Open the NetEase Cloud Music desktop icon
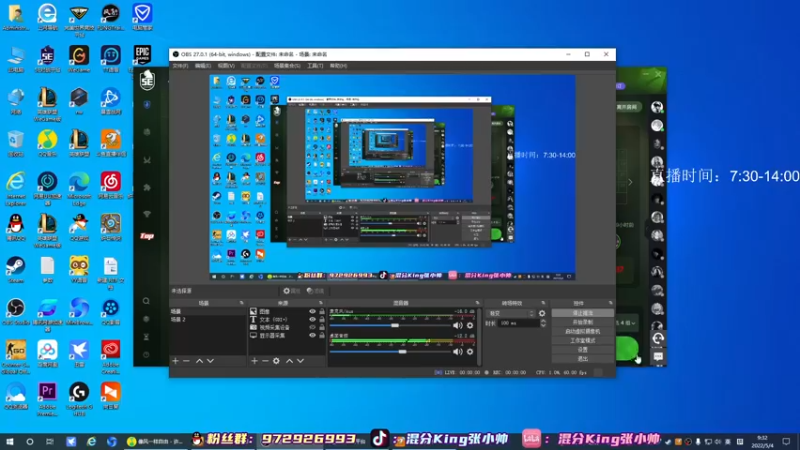This screenshot has width=800, height=450. 111,185
